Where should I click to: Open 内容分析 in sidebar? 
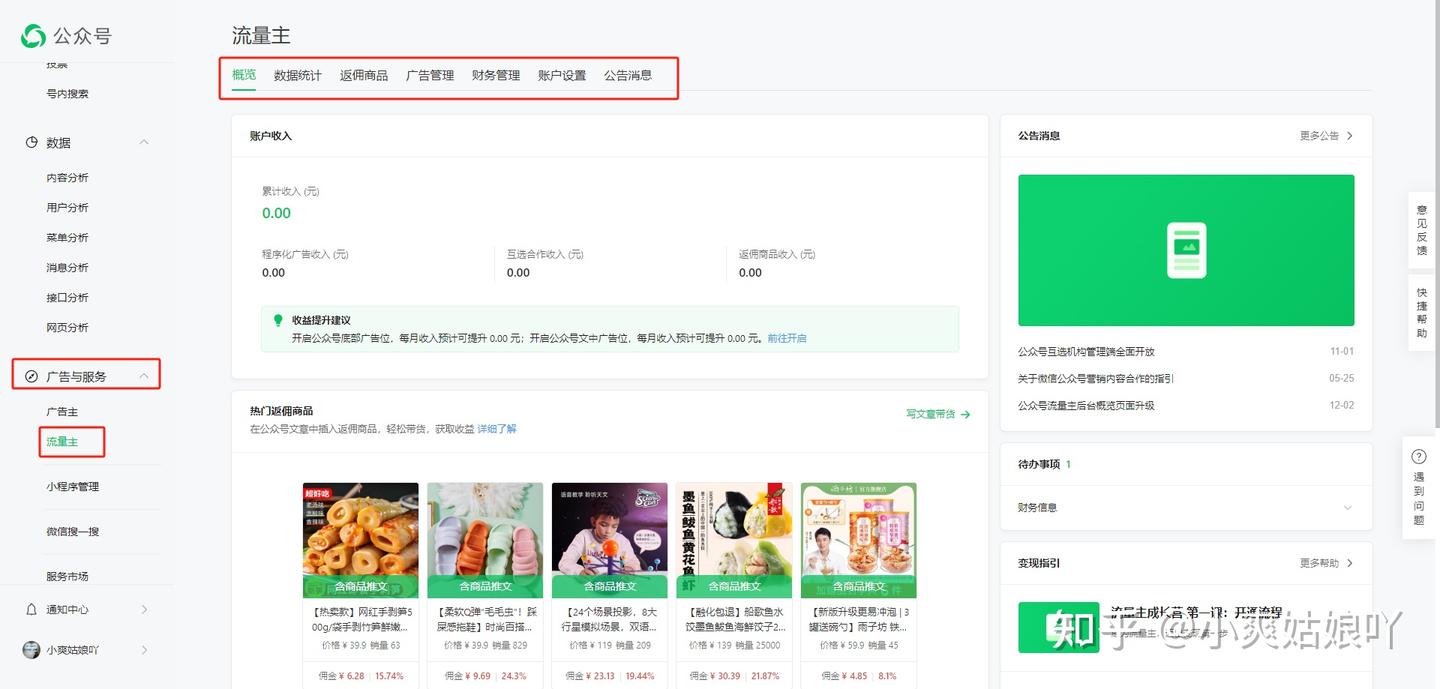coord(68,178)
